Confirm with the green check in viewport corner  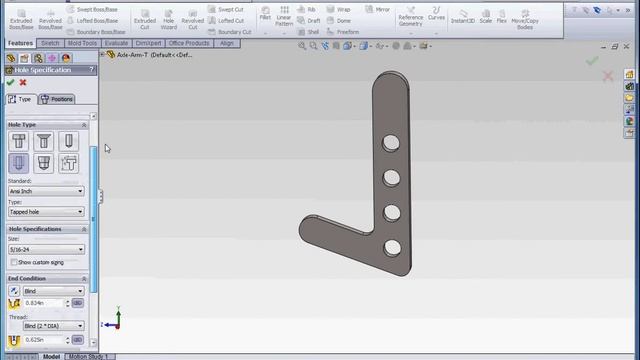(x=592, y=61)
